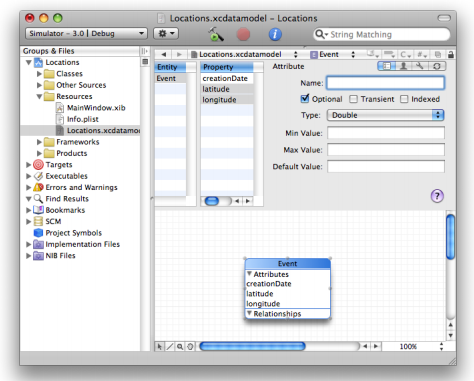Click the red Tasks stop button
Viewport: 474px width, 381px height.
243,34
